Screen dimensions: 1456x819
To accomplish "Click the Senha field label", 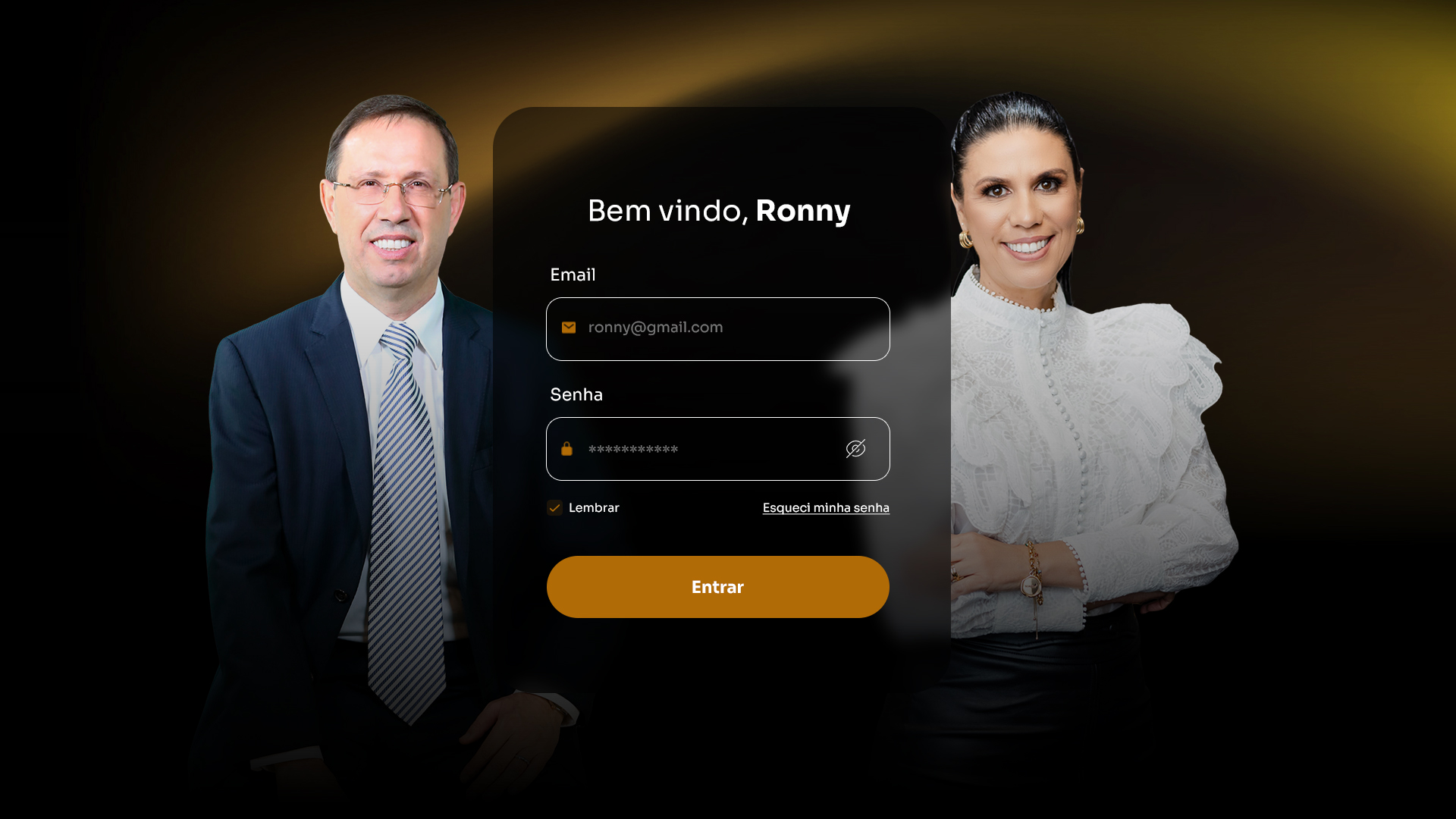I will [576, 394].
